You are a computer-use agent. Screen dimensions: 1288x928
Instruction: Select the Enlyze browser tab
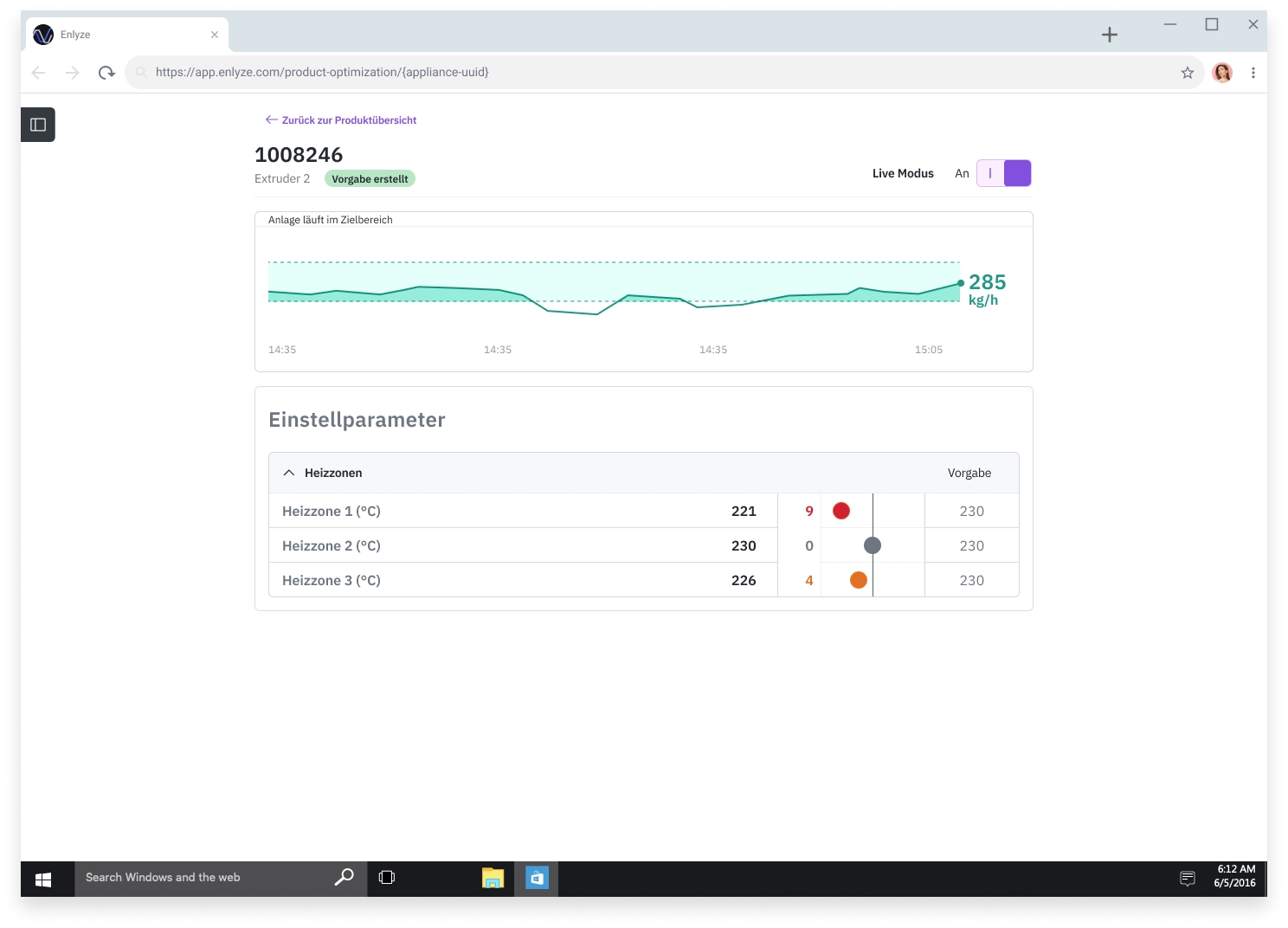(121, 35)
